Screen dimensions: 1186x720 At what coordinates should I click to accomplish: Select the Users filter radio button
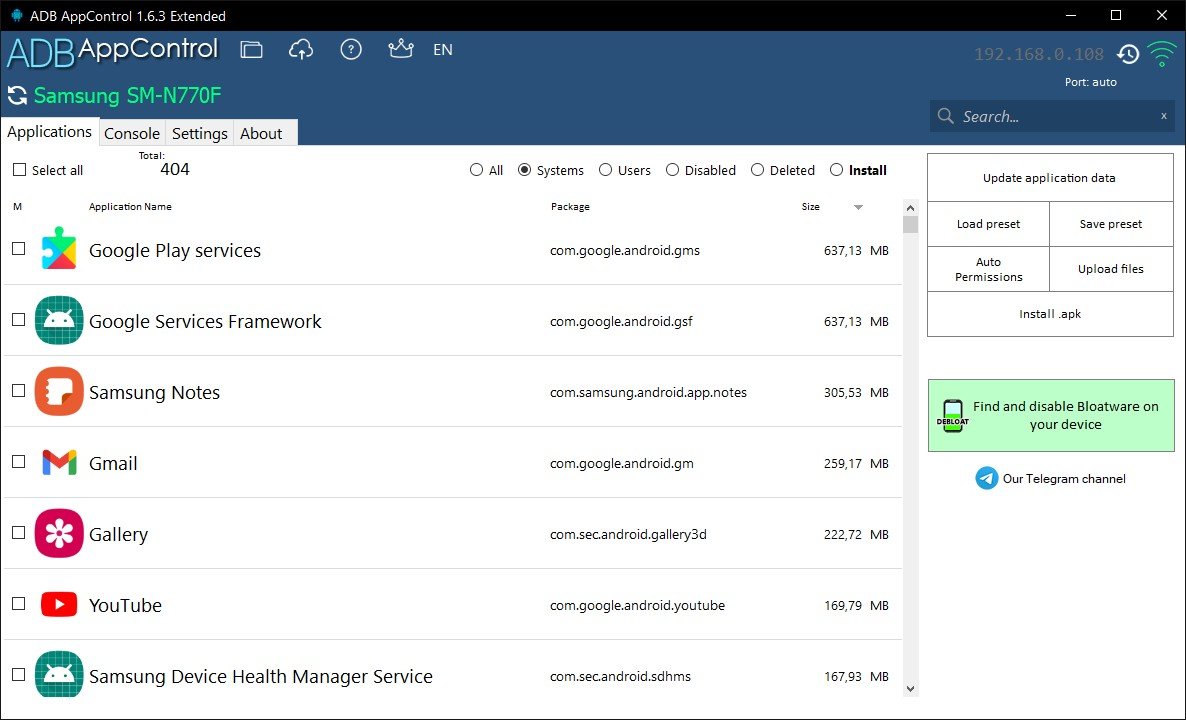[605, 170]
